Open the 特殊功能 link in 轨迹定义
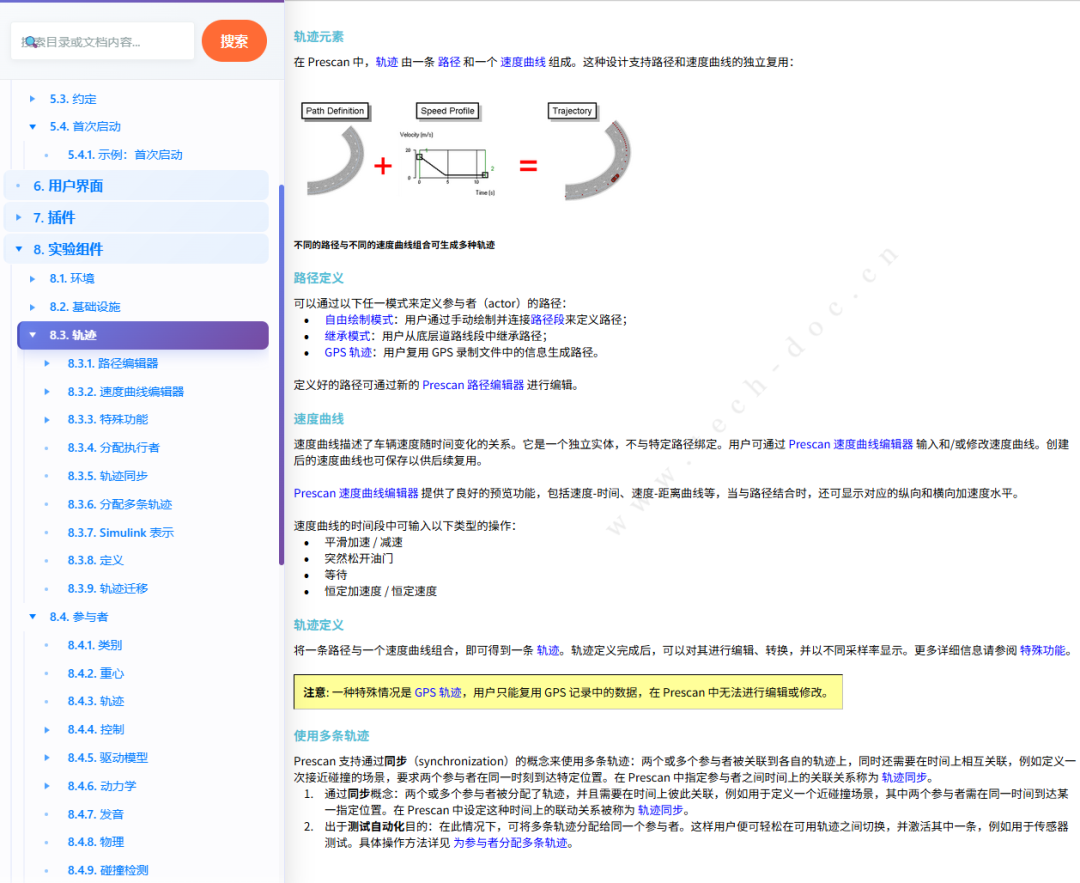This screenshot has width=1080, height=883. click(1043, 650)
